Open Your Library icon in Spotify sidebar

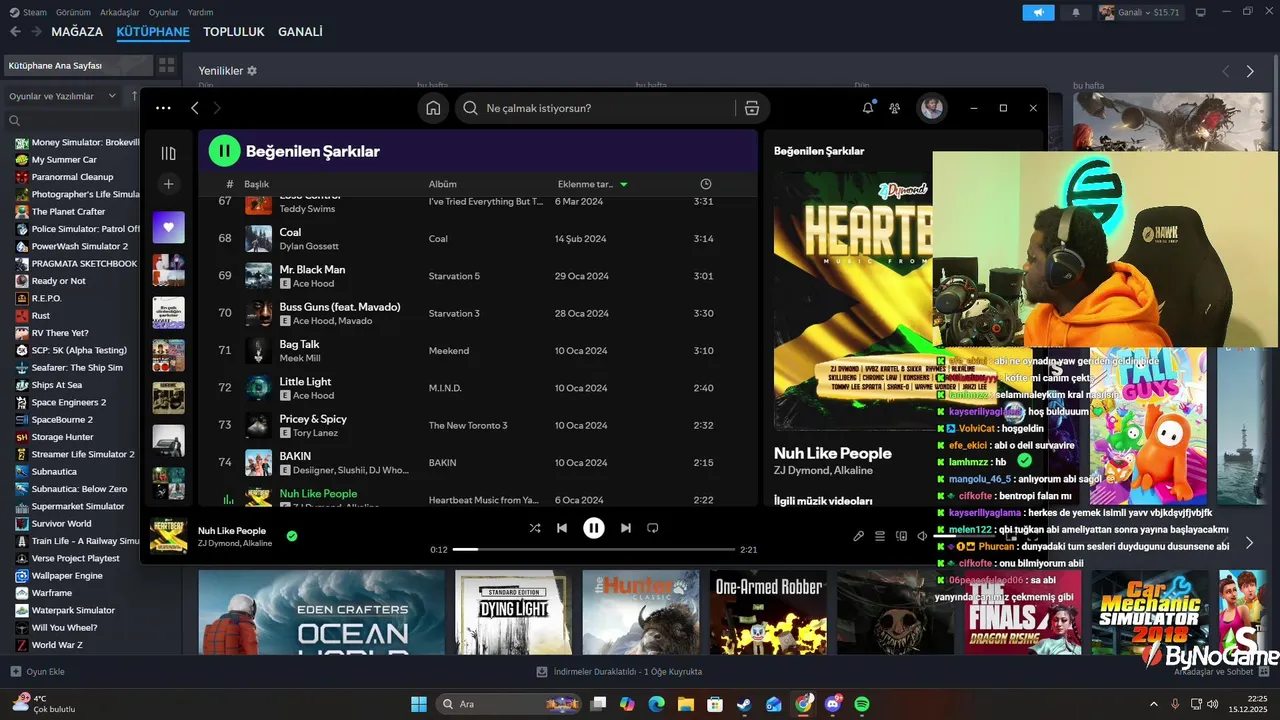(168, 153)
